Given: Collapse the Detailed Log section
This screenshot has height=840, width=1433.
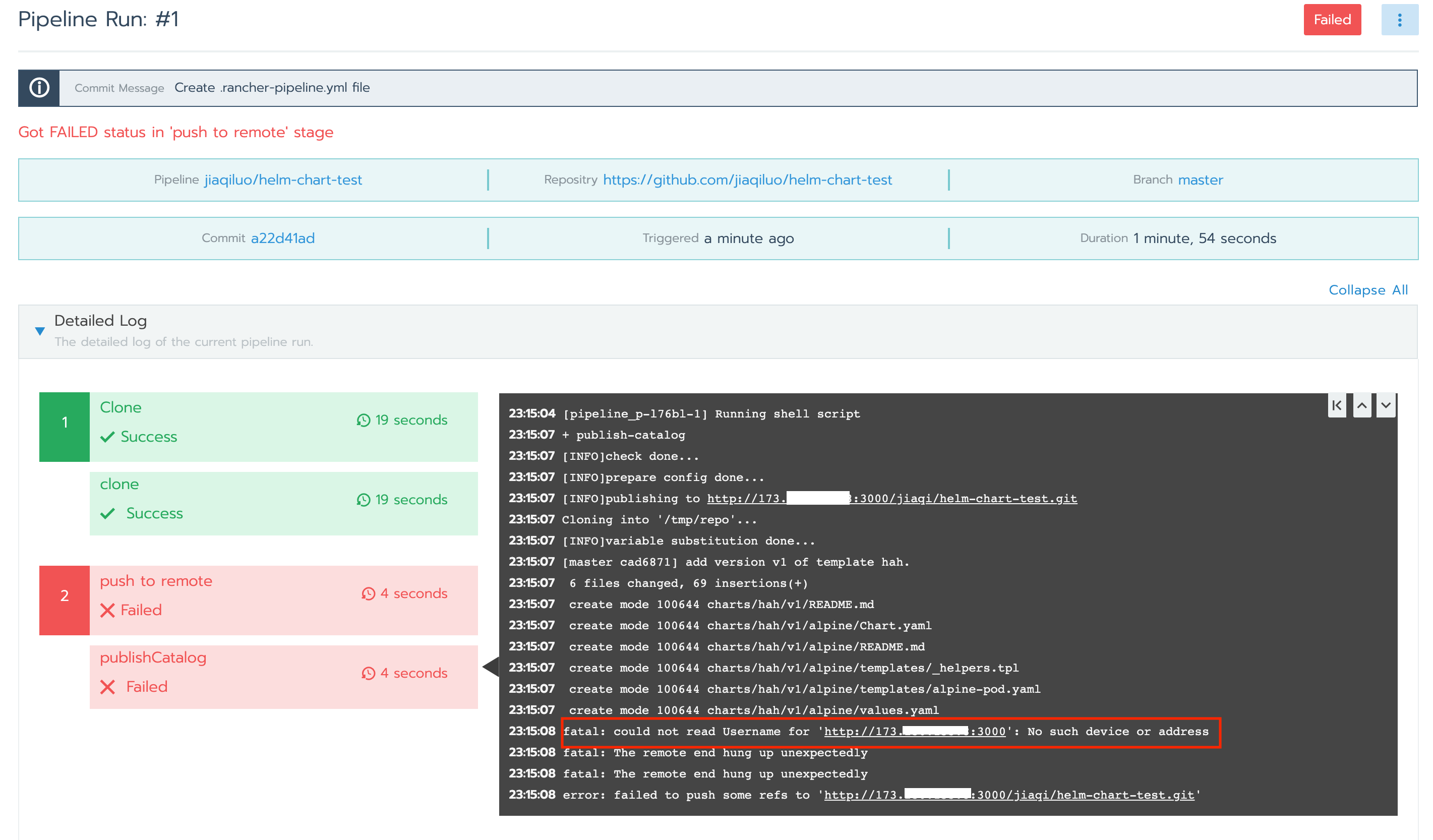Looking at the screenshot, I should [40, 330].
